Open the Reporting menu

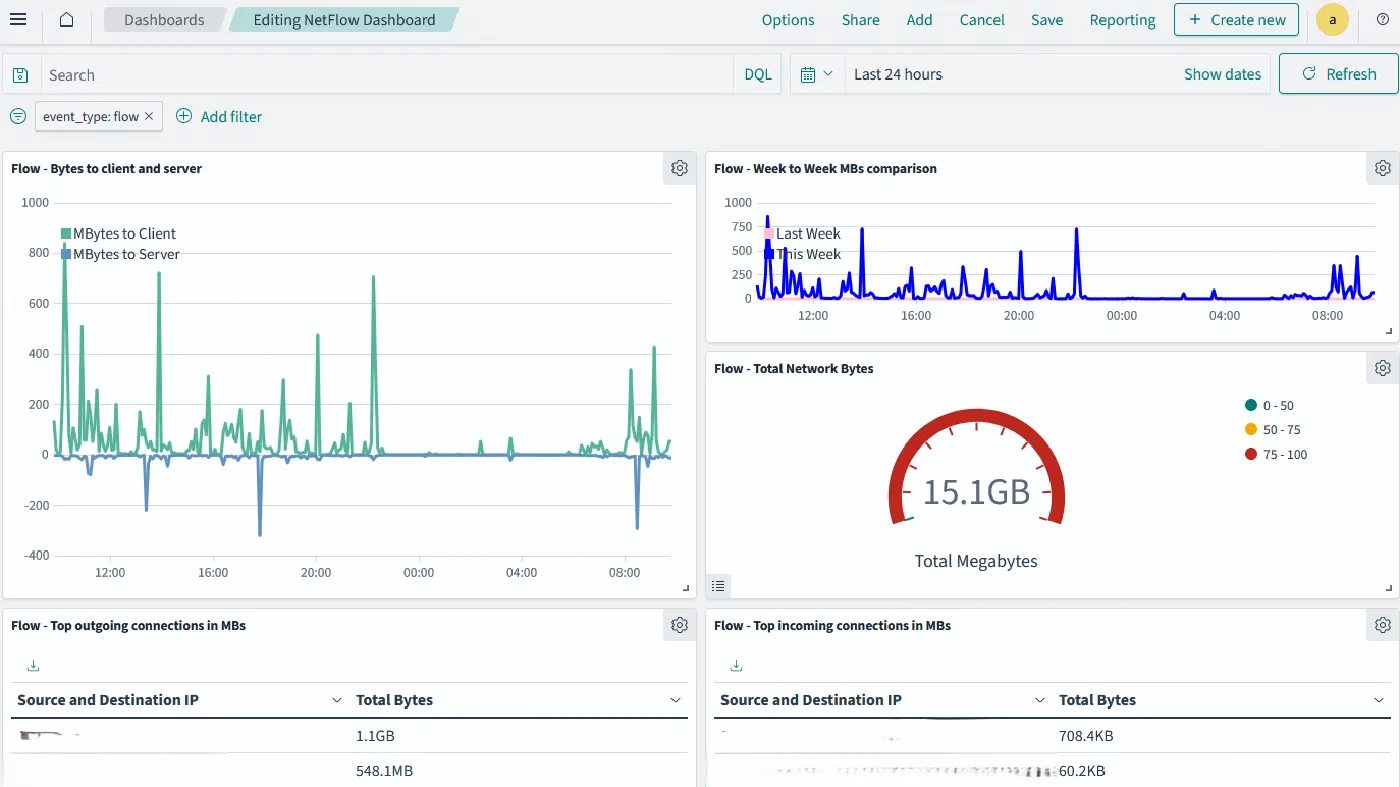point(1122,20)
